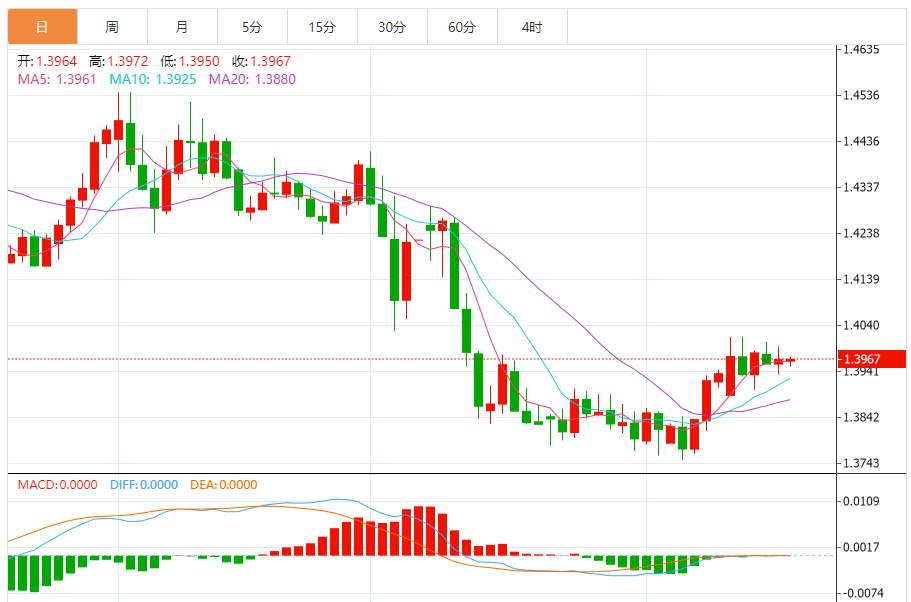
Task: Switch to the 月 monthly tab
Action: click(x=182, y=27)
